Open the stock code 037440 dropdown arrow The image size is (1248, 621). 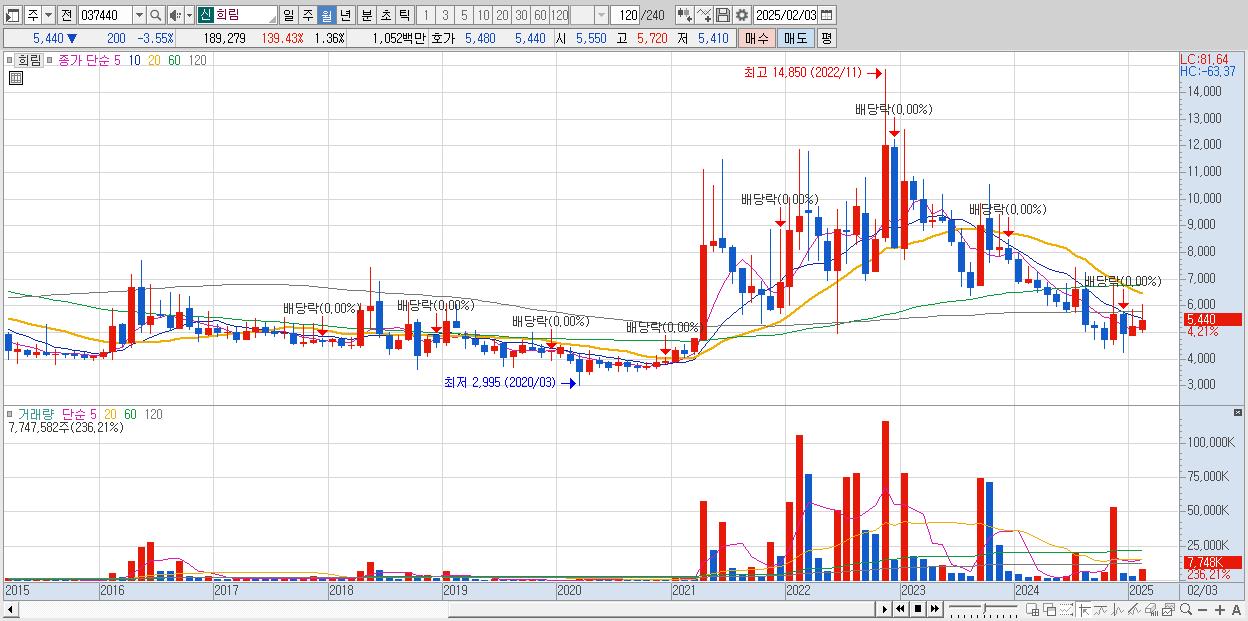coord(139,15)
